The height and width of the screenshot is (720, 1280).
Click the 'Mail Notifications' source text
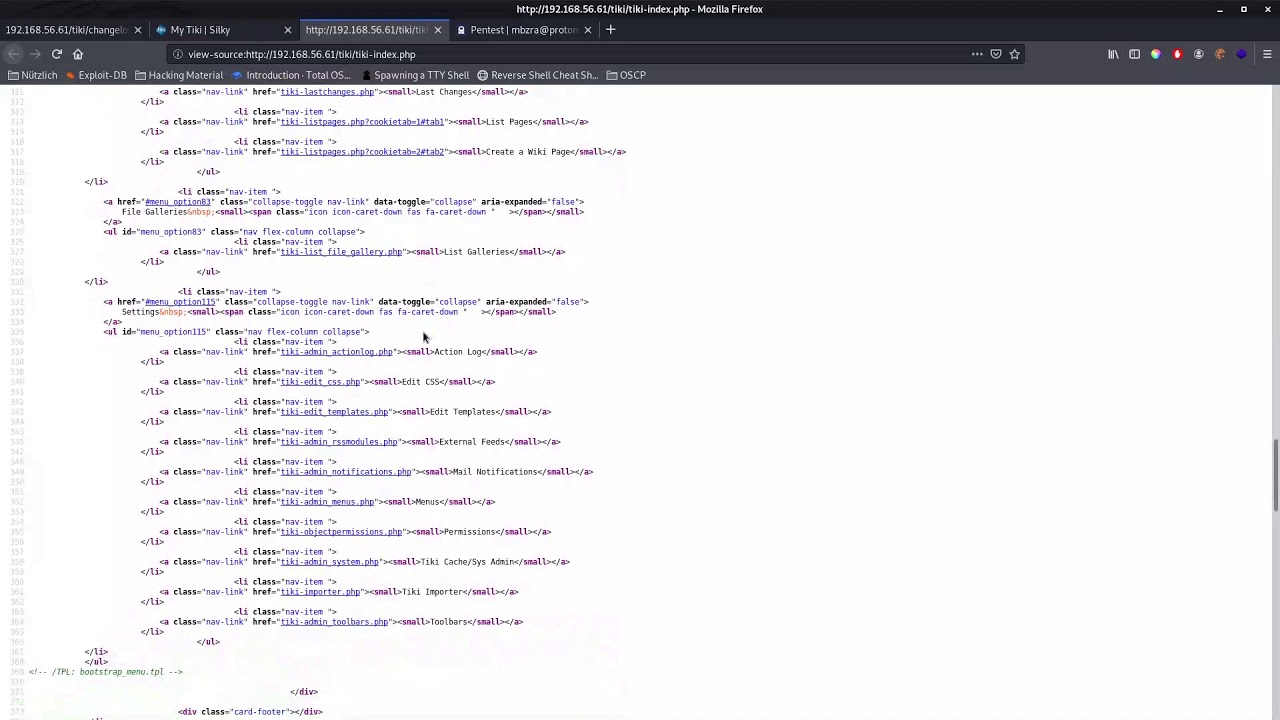pyautogui.click(x=496, y=472)
